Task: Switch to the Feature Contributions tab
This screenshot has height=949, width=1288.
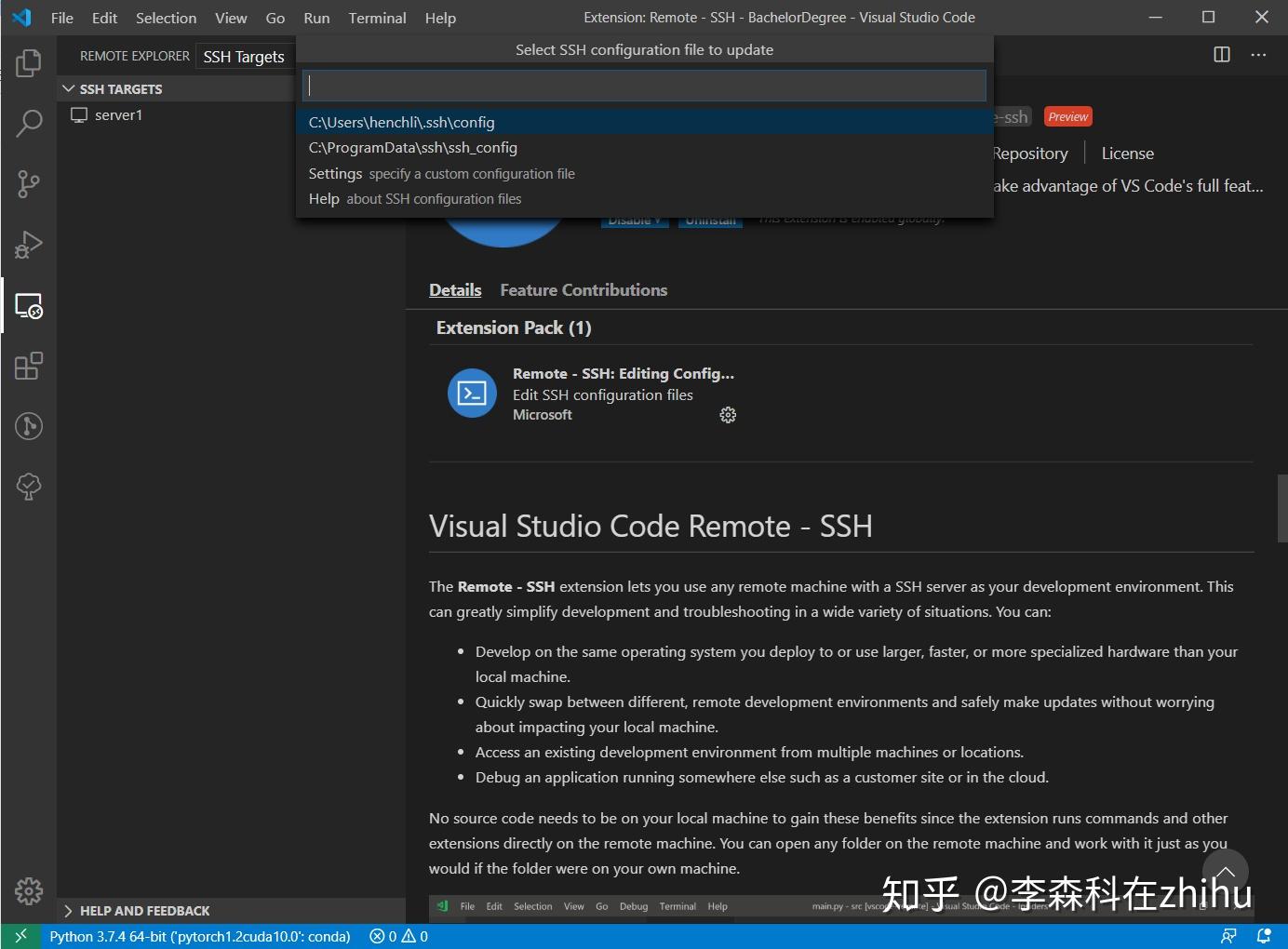Action: click(x=584, y=289)
